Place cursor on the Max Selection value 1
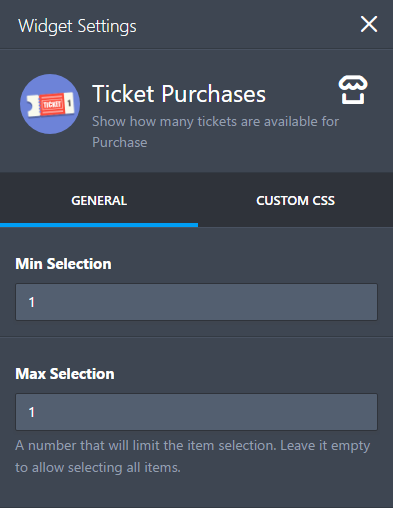Image resolution: width=393 pixels, height=508 pixels. click(x=32, y=412)
